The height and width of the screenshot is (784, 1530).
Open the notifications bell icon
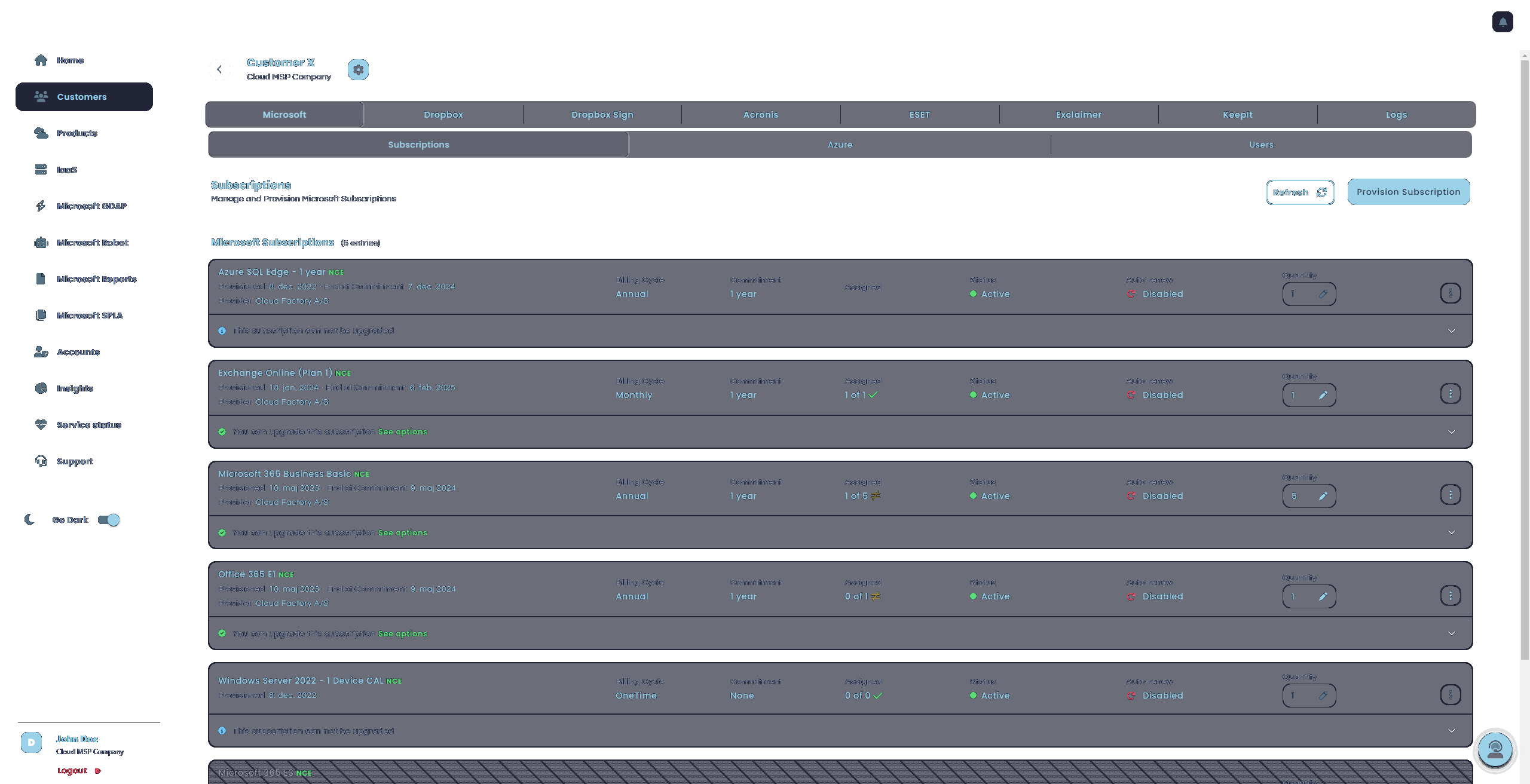point(1502,22)
